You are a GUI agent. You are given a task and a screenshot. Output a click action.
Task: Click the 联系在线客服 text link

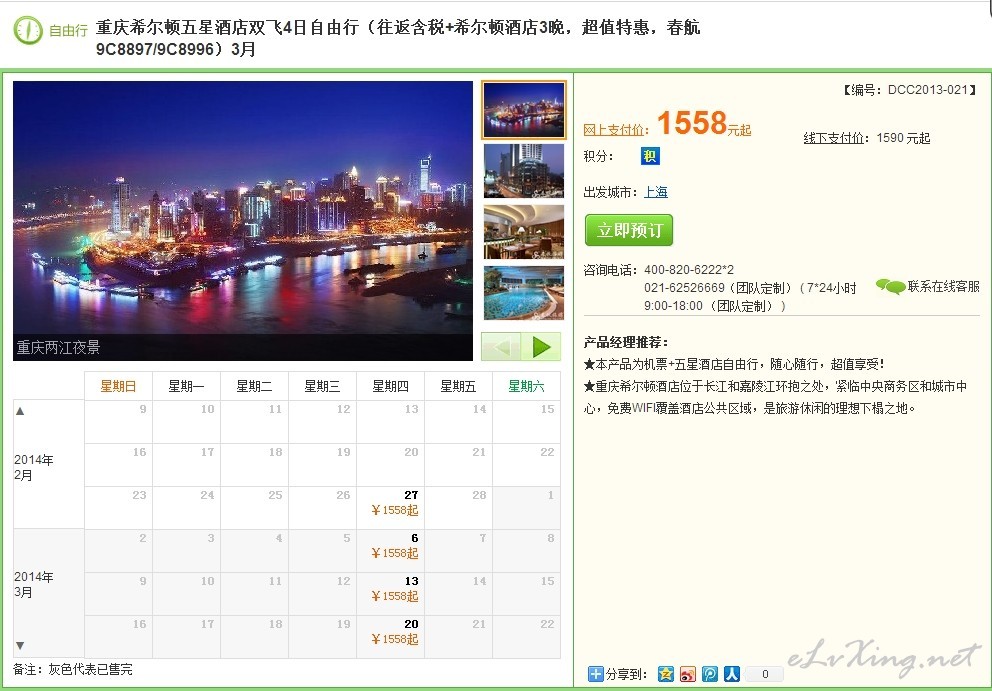[x=943, y=287]
